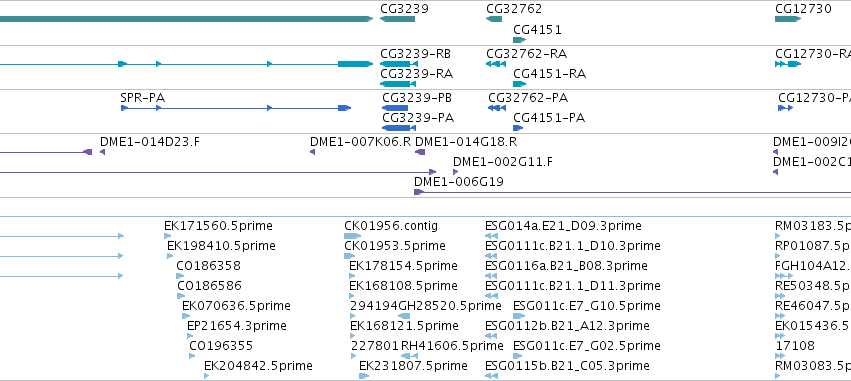Screen dimensions: 851x381
Task: Select the ESG0111c.B21.1_D10.3prime EST arrows
Action: 491,256
